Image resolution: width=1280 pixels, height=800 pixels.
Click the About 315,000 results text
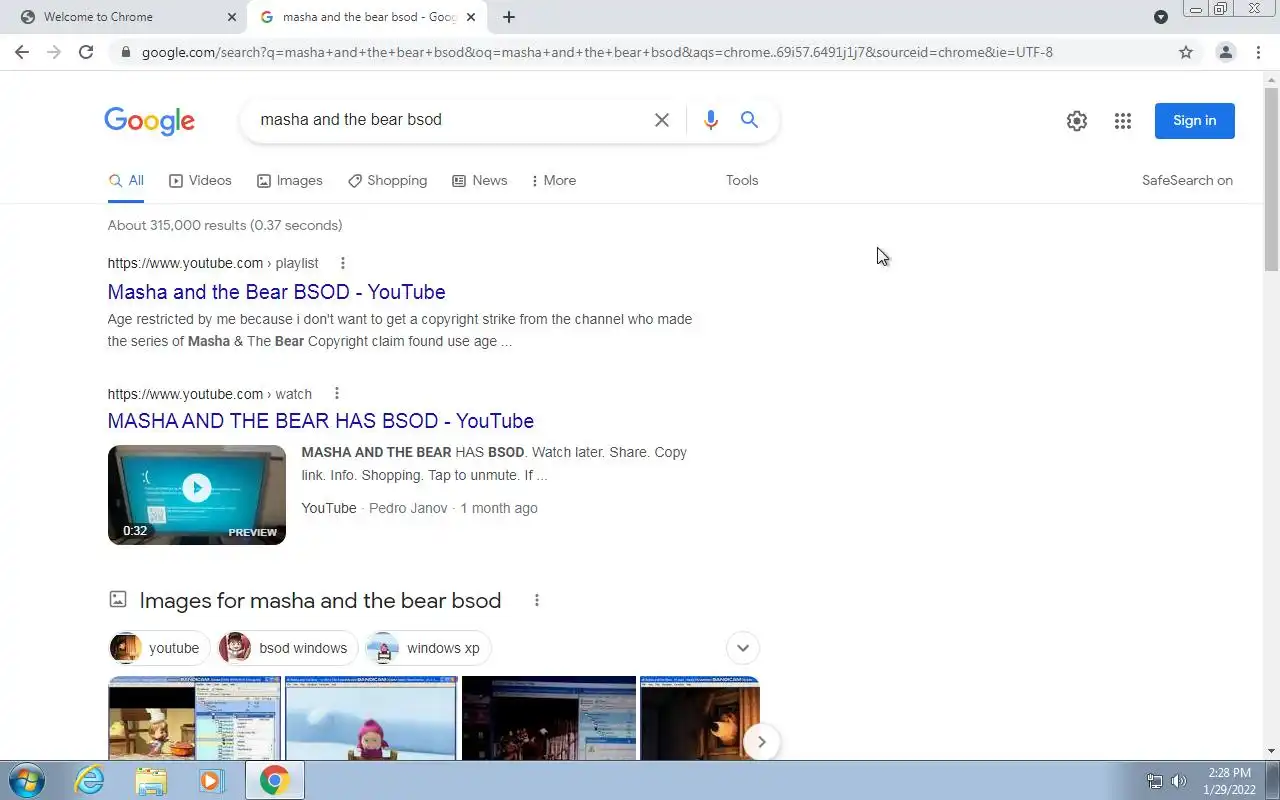(225, 225)
